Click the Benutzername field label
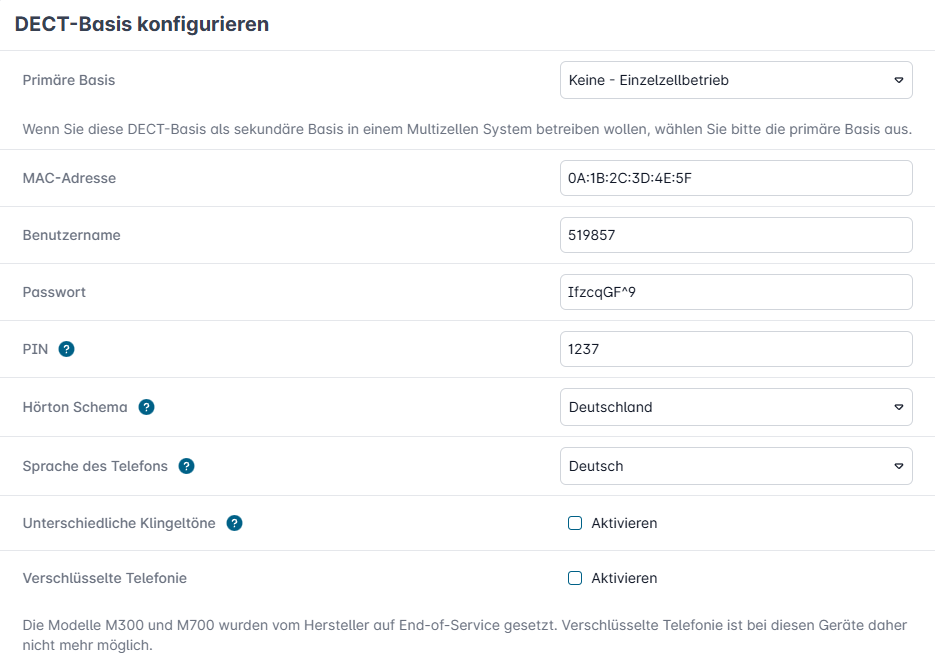This screenshot has width=935, height=663. (x=71, y=235)
